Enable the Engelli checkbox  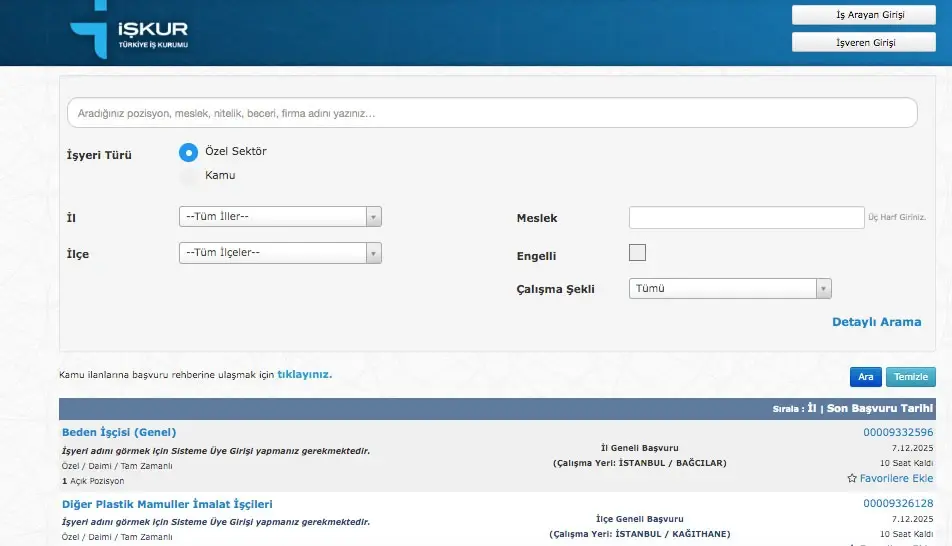coord(637,253)
